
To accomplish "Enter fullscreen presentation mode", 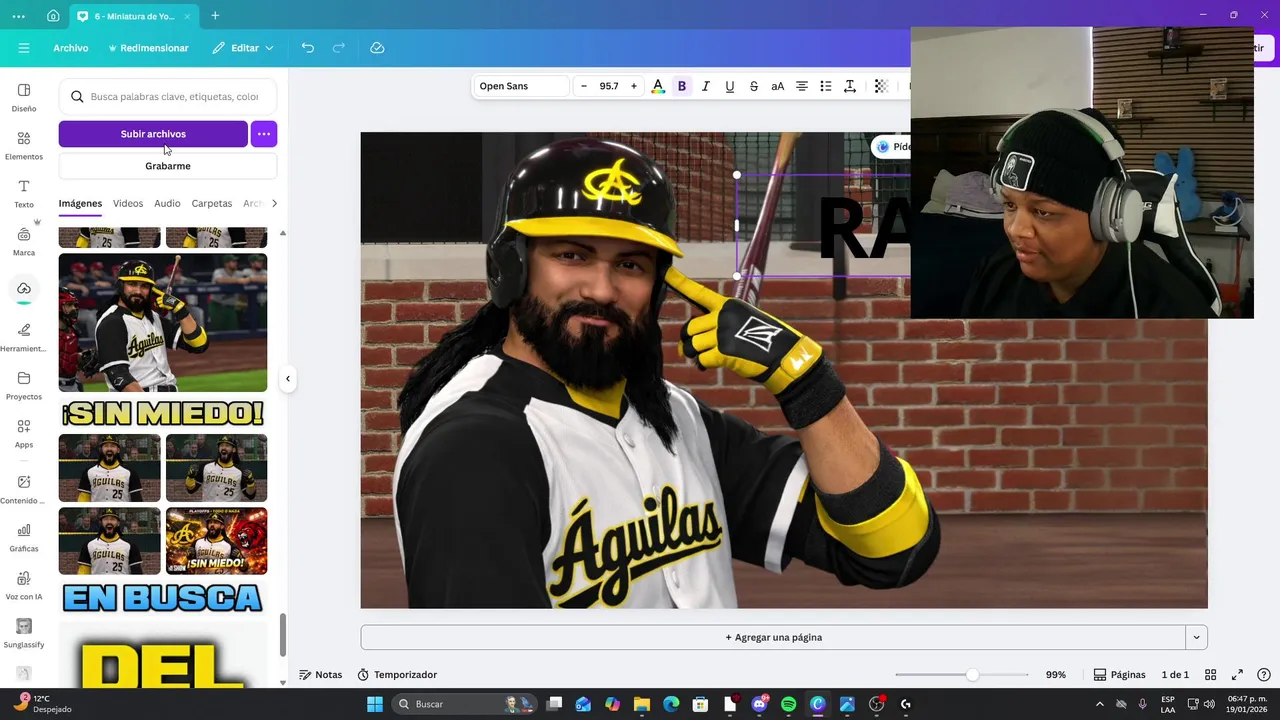I will coord(1237,675).
